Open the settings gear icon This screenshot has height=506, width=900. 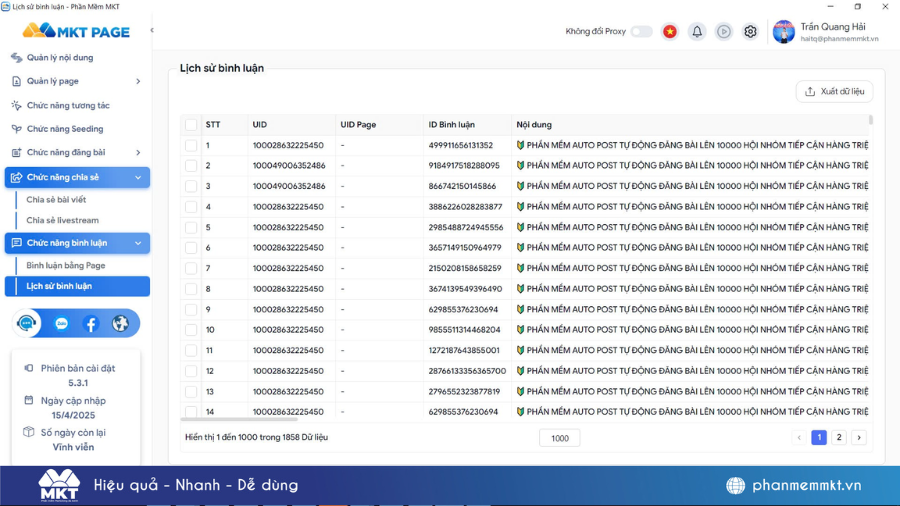[750, 32]
